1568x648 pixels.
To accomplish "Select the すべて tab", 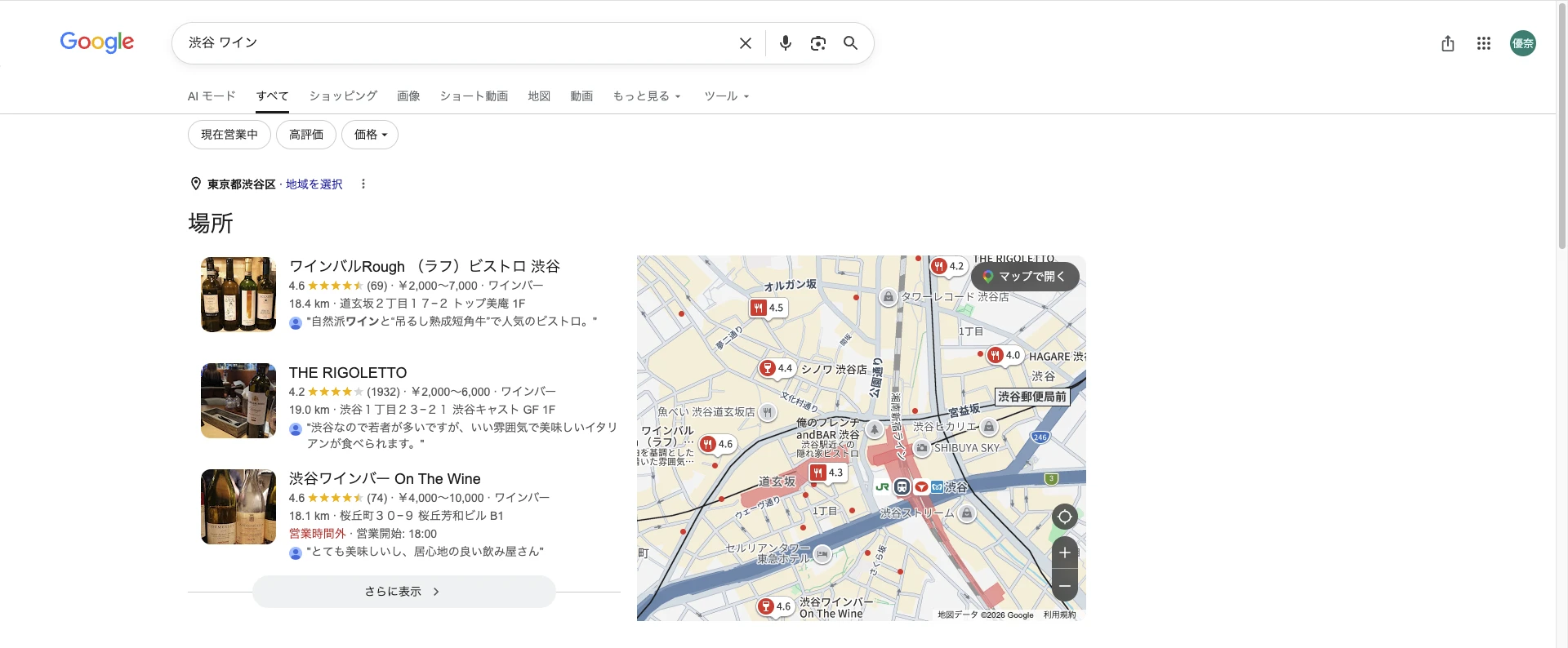I will click(272, 96).
